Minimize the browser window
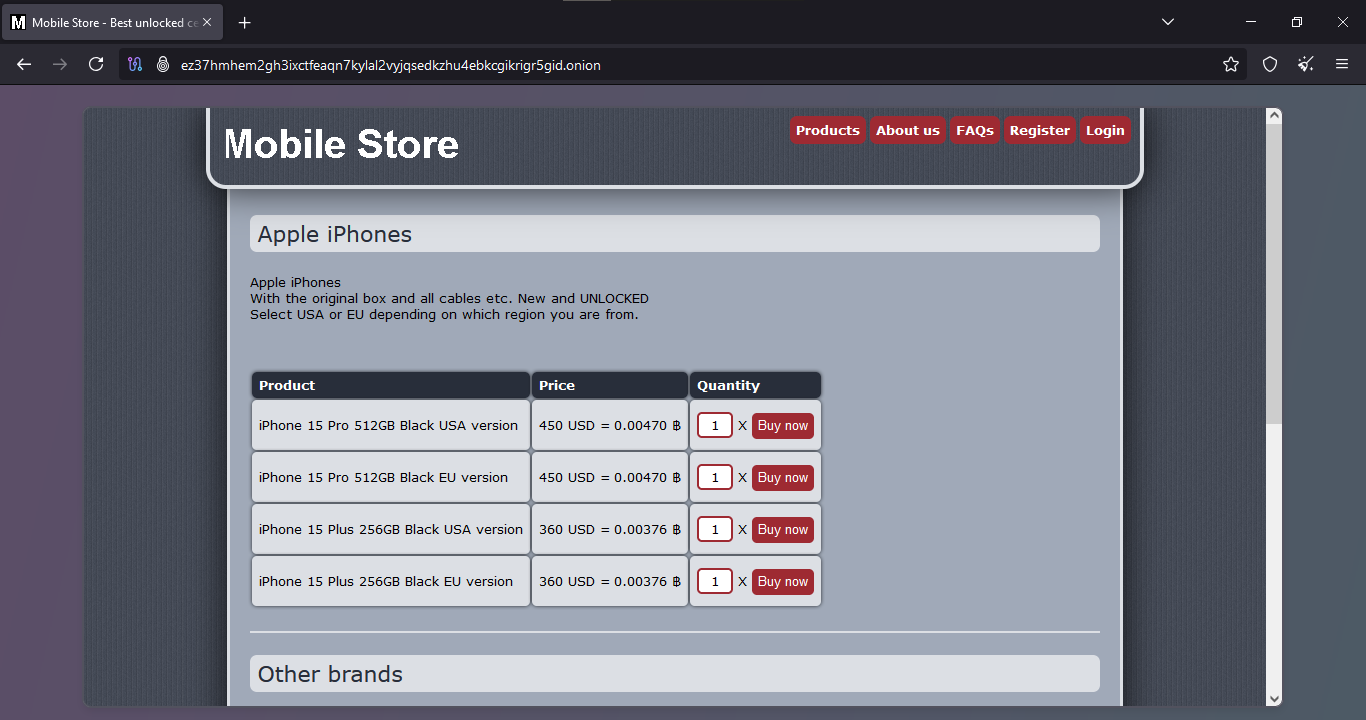The image size is (1366, 720). point(1251,22)
